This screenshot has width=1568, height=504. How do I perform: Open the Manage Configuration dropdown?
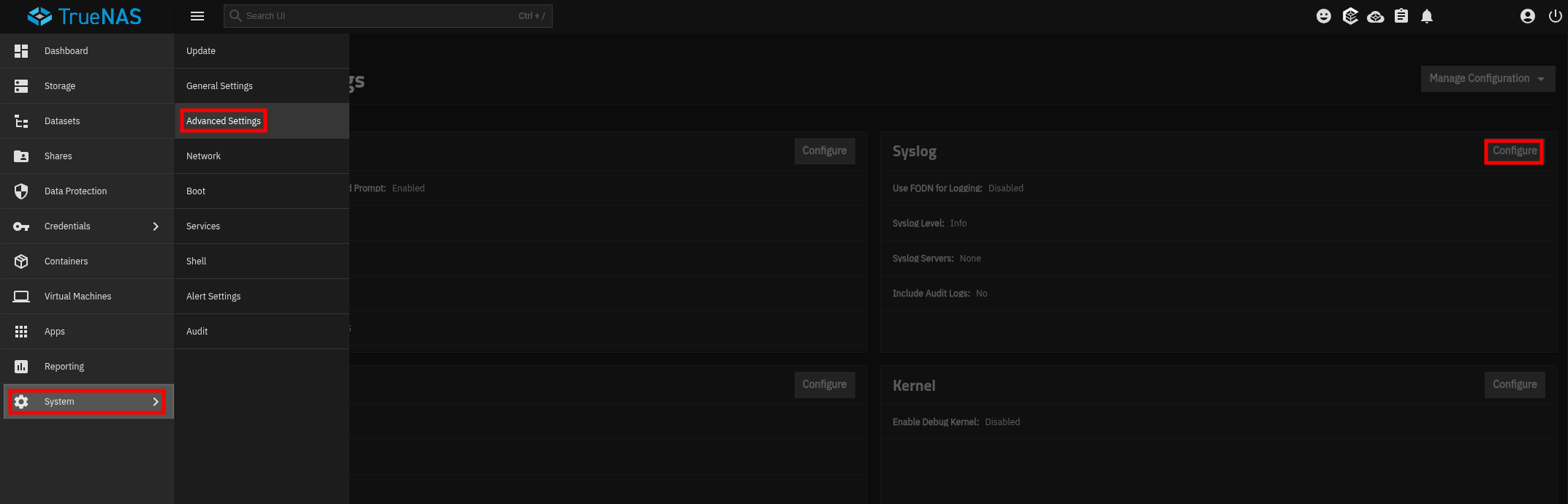click(x=1488, y=79)
